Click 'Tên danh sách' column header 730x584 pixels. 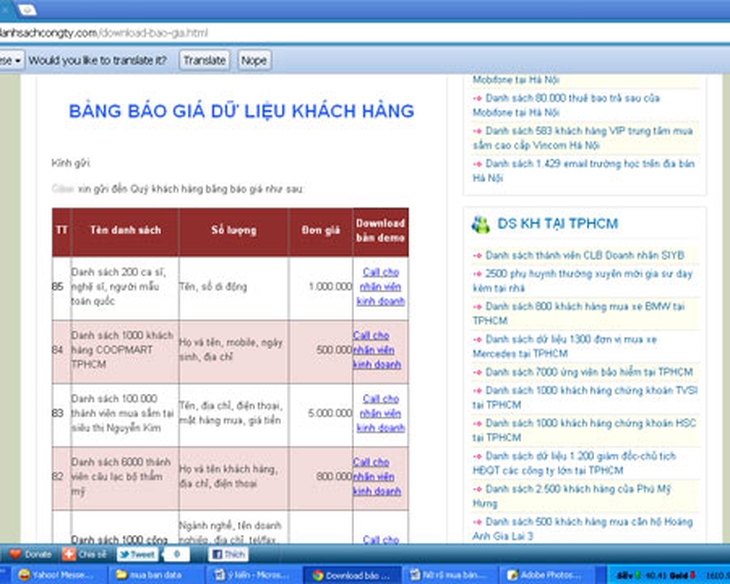125,230
